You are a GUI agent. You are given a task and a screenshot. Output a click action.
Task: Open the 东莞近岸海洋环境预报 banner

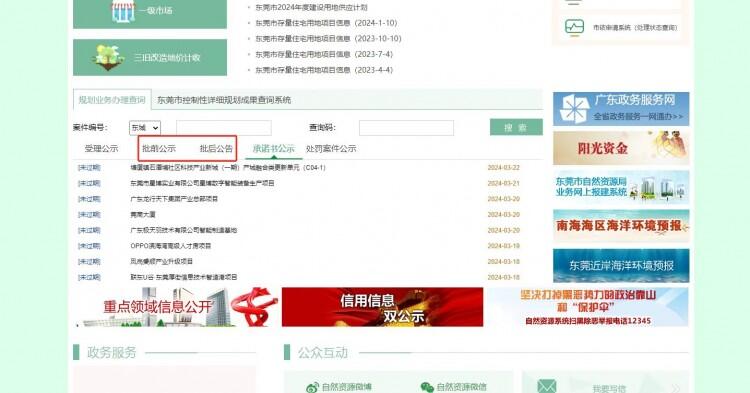[621, 265]
